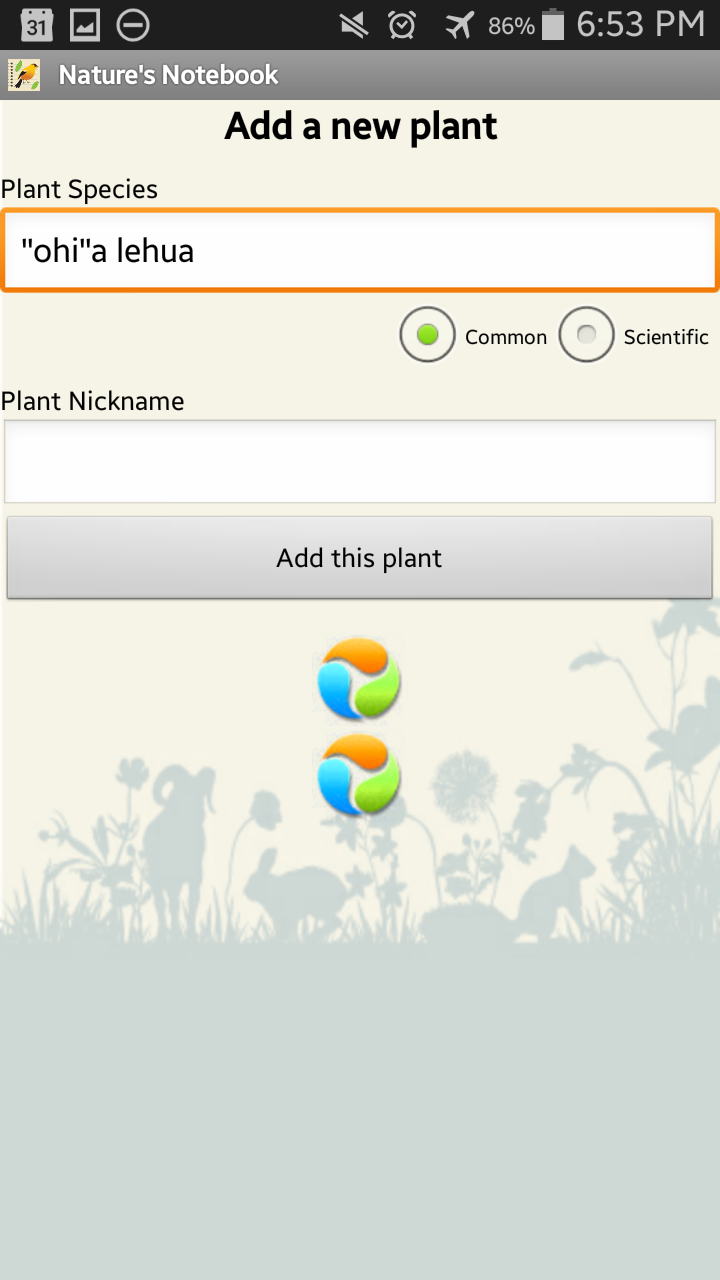
Task: Select the Common name radio button
Action: click(x=427, y=335)
